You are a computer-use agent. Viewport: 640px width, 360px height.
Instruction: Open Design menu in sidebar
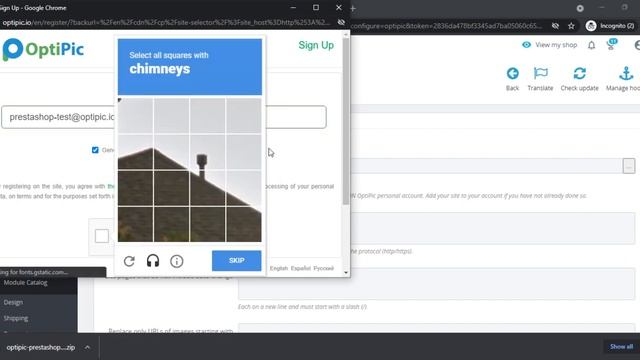coord(13,302)
